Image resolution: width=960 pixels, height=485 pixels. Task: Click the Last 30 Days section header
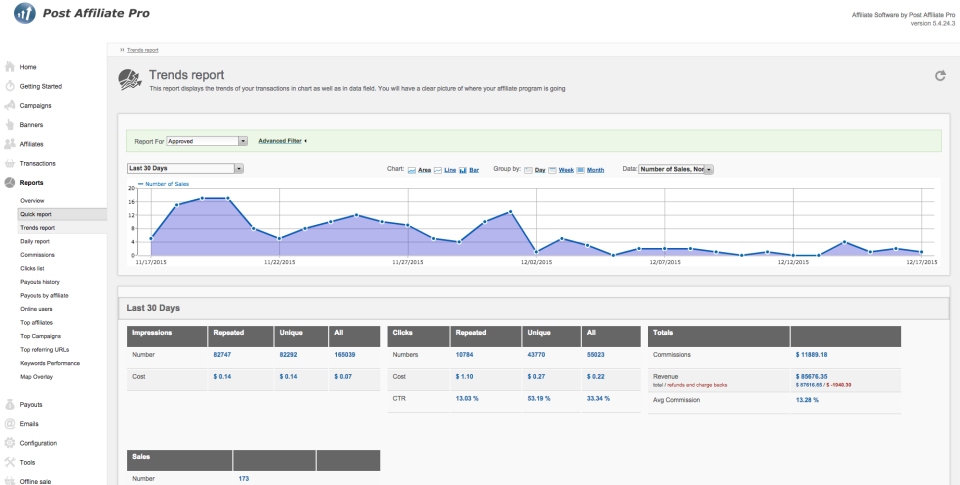pos(533,308)
